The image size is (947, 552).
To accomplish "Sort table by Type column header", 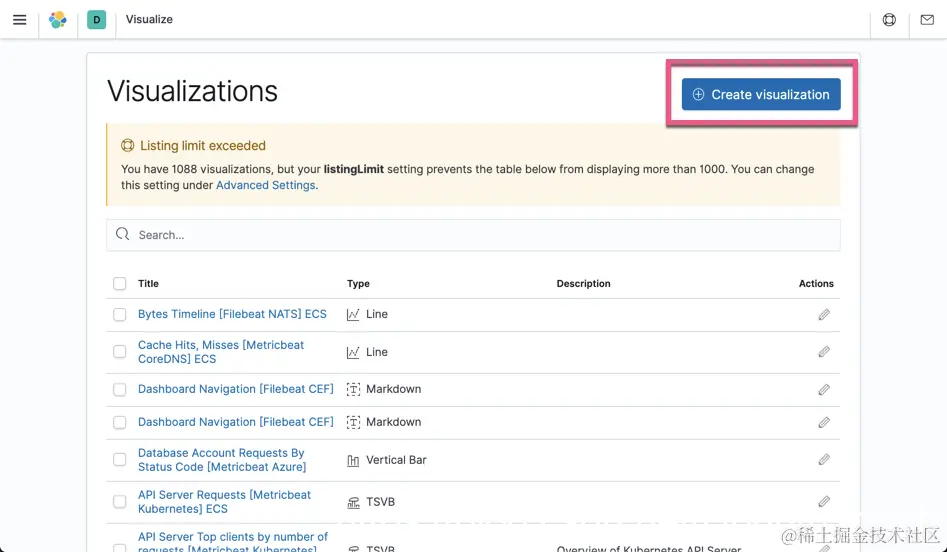I will click(358, 283).
